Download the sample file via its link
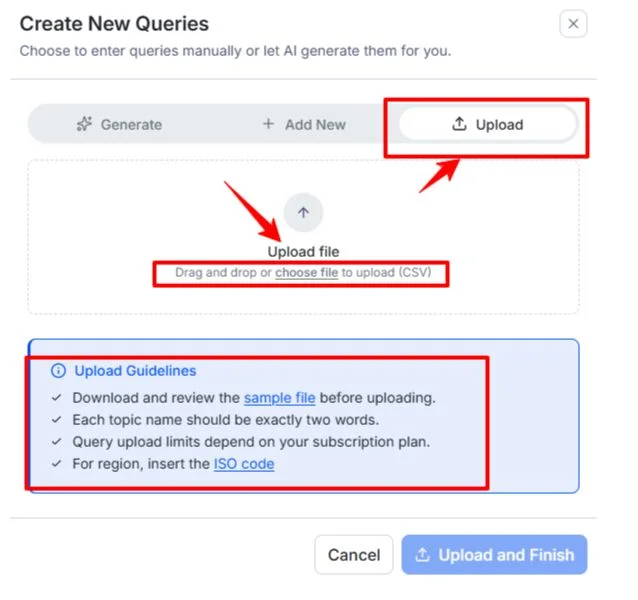The width and height of the screenshot is (638, 600). (278, 398)
